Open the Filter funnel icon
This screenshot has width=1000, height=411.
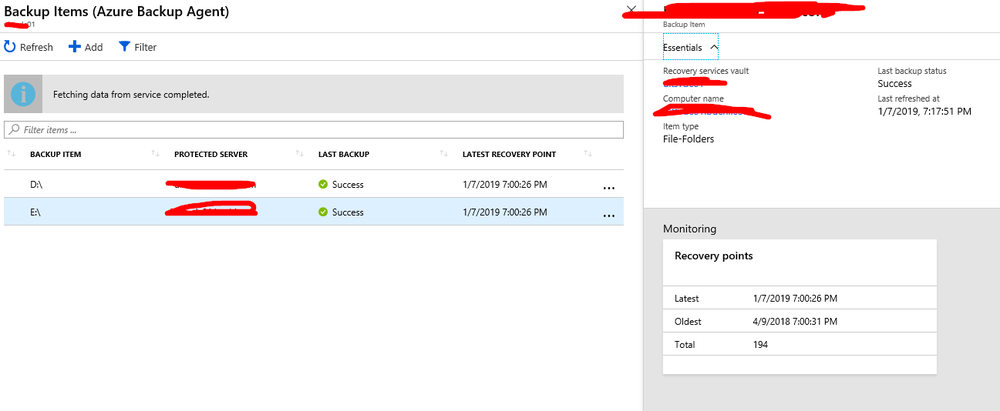[124, 47]
